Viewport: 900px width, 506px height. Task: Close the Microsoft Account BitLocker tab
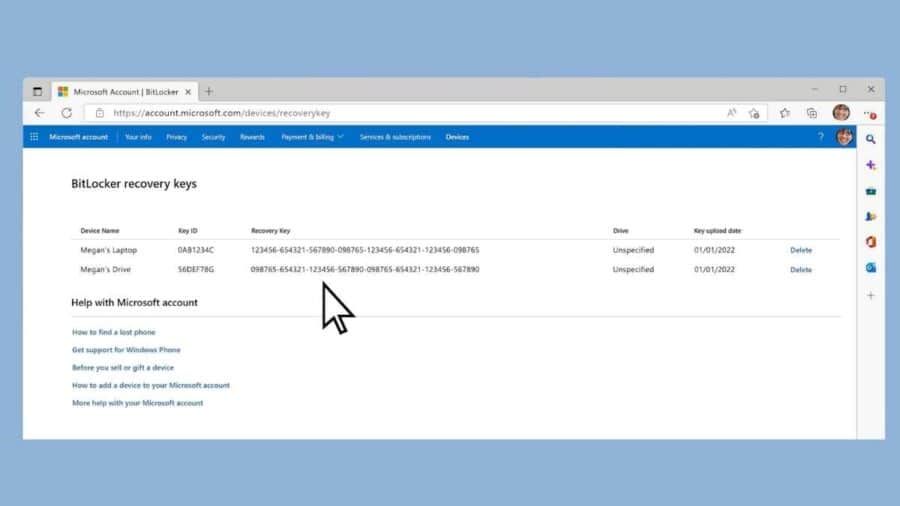coord(188,92)
